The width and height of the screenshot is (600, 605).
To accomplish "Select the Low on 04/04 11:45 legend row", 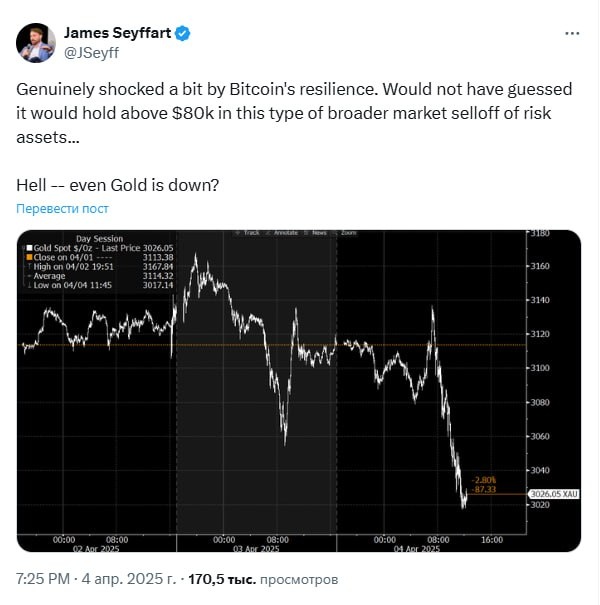I will [x=100, y=285].
